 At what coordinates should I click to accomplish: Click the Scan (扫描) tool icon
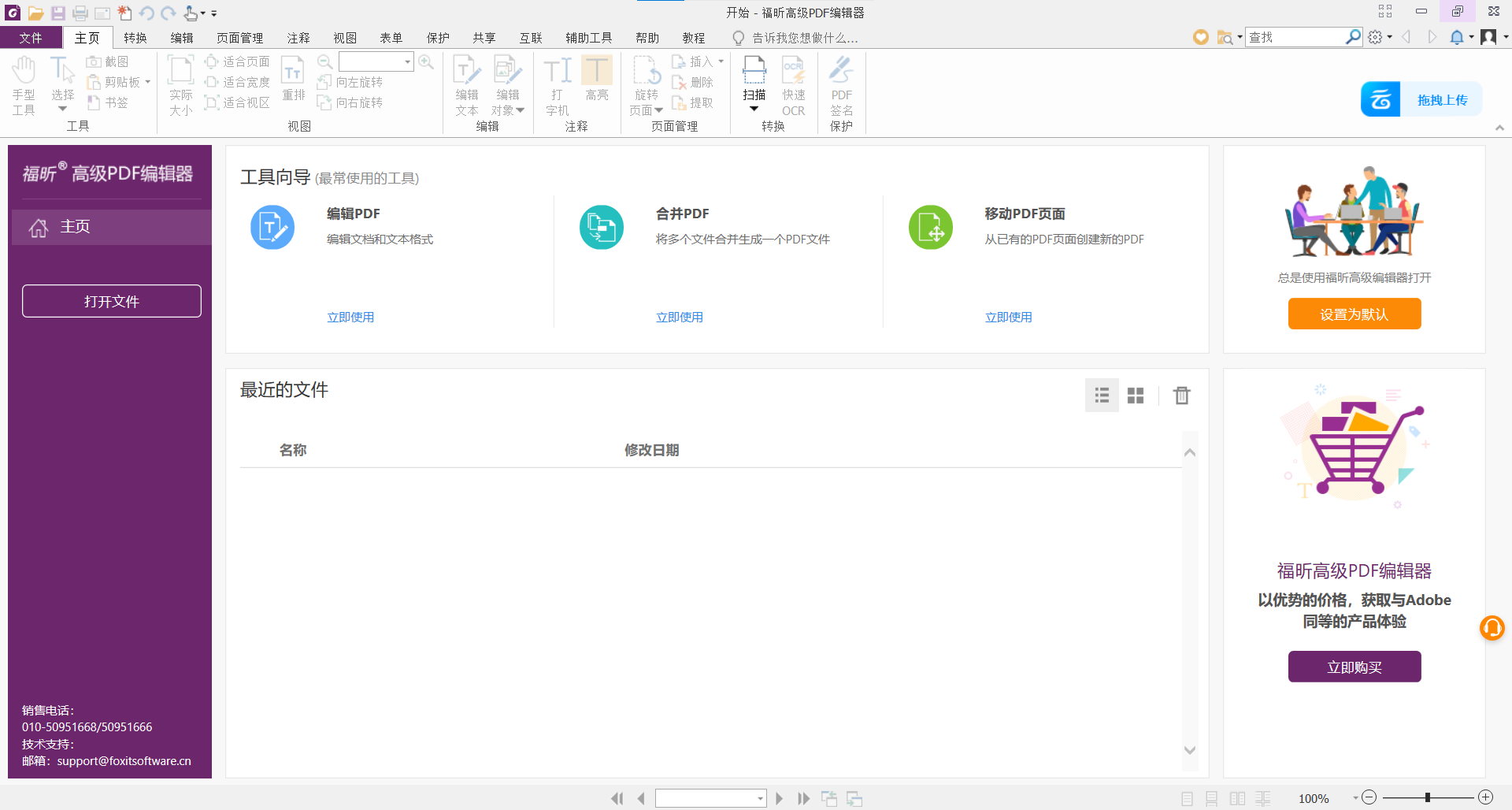(754, 72)
